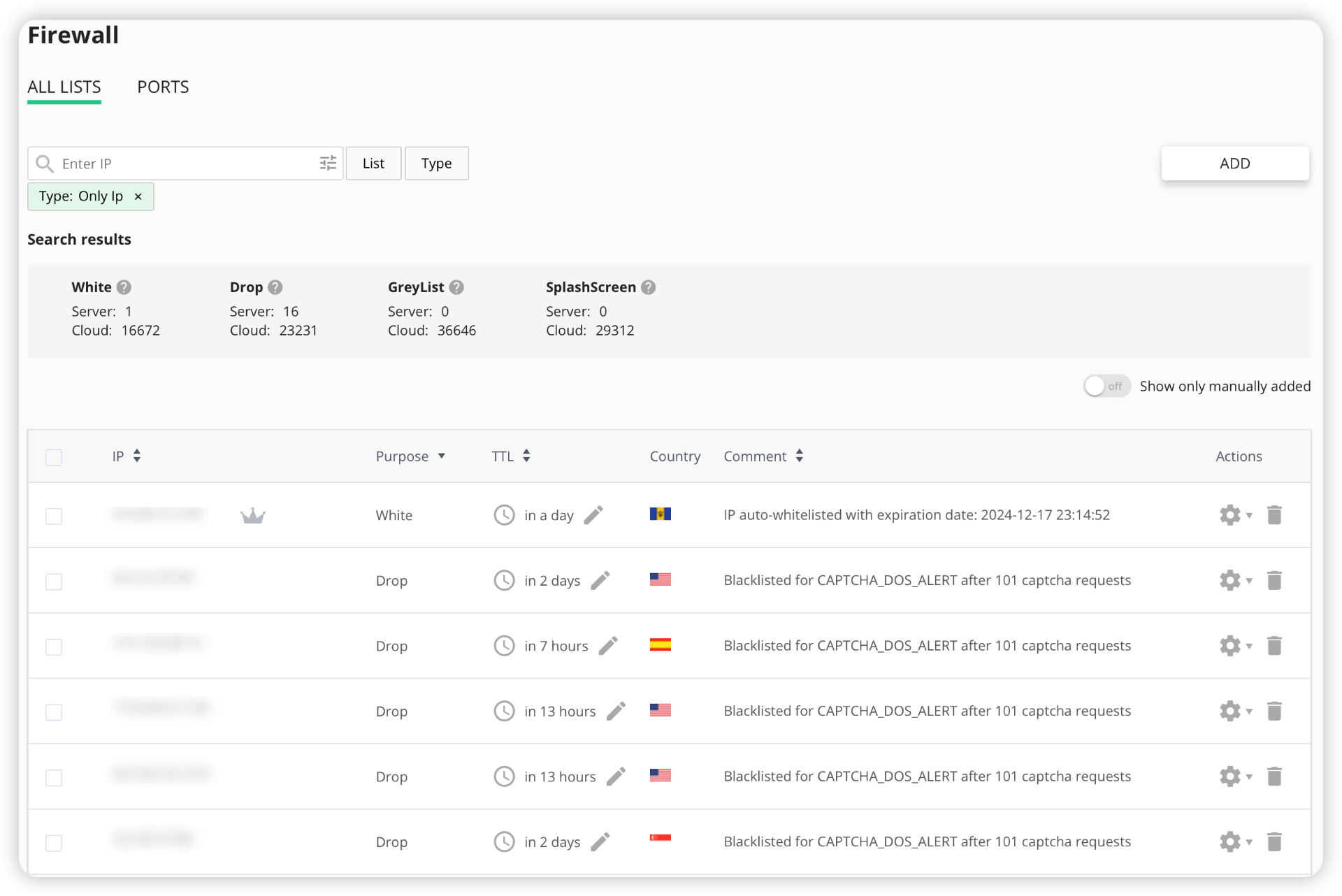Switch to the PORTS tab
Screen dimensions: 1342x896
tap(163, 87)
